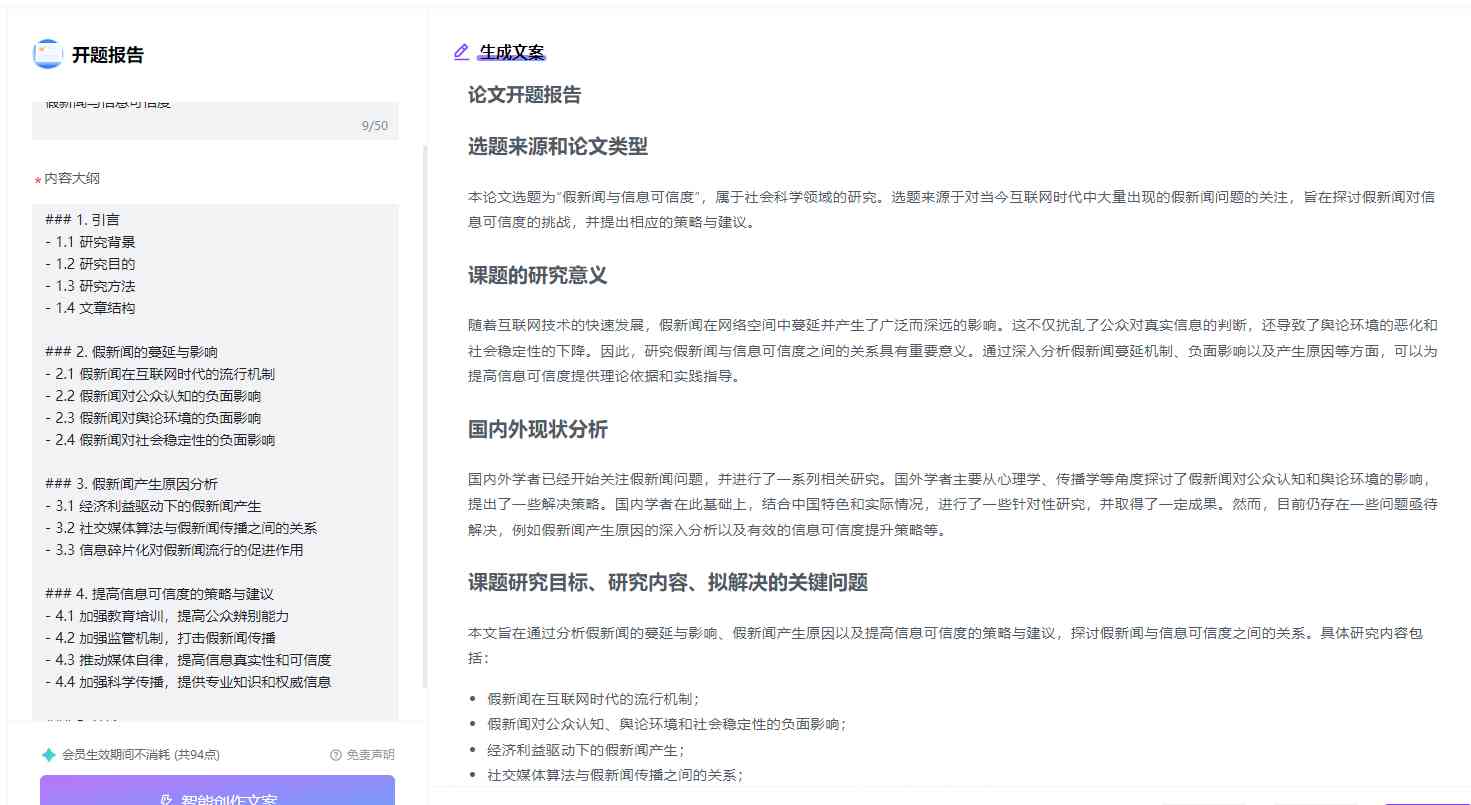
Task: Click the question-mark icon next to 免责声明
Action: point(336,755)
